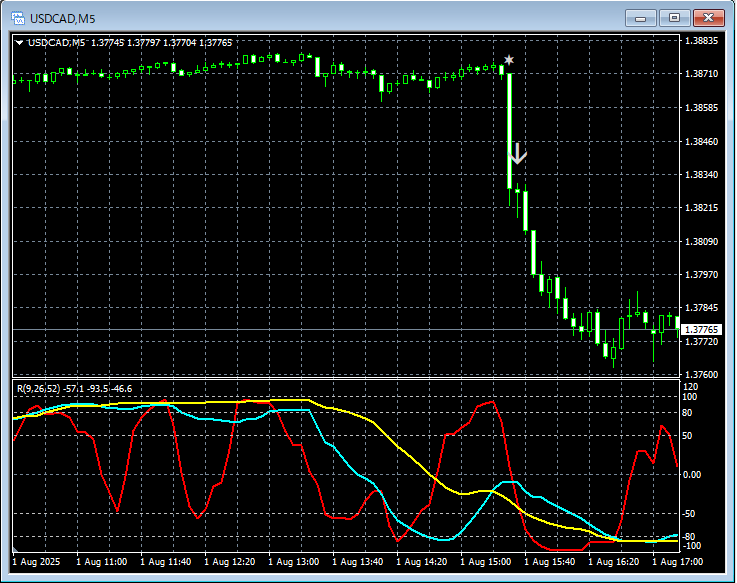Click price scale value 1.38340
This screenshot has width=737, height=583.
pos(702,174)
